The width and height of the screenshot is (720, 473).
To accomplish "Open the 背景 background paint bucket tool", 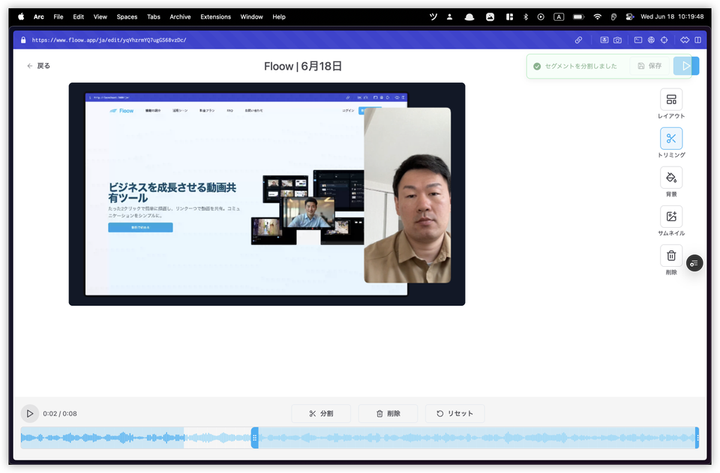I will click(671, 178).
